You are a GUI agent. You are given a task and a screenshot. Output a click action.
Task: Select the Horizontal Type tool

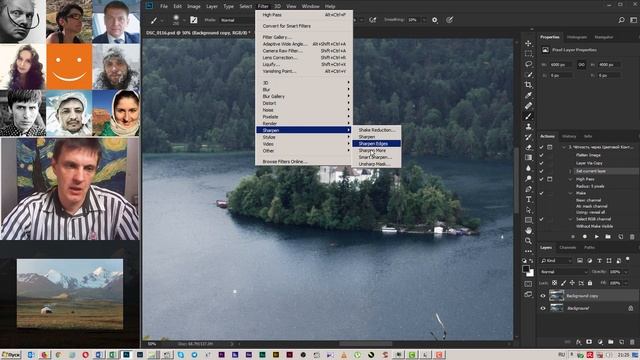pos(529,199)
